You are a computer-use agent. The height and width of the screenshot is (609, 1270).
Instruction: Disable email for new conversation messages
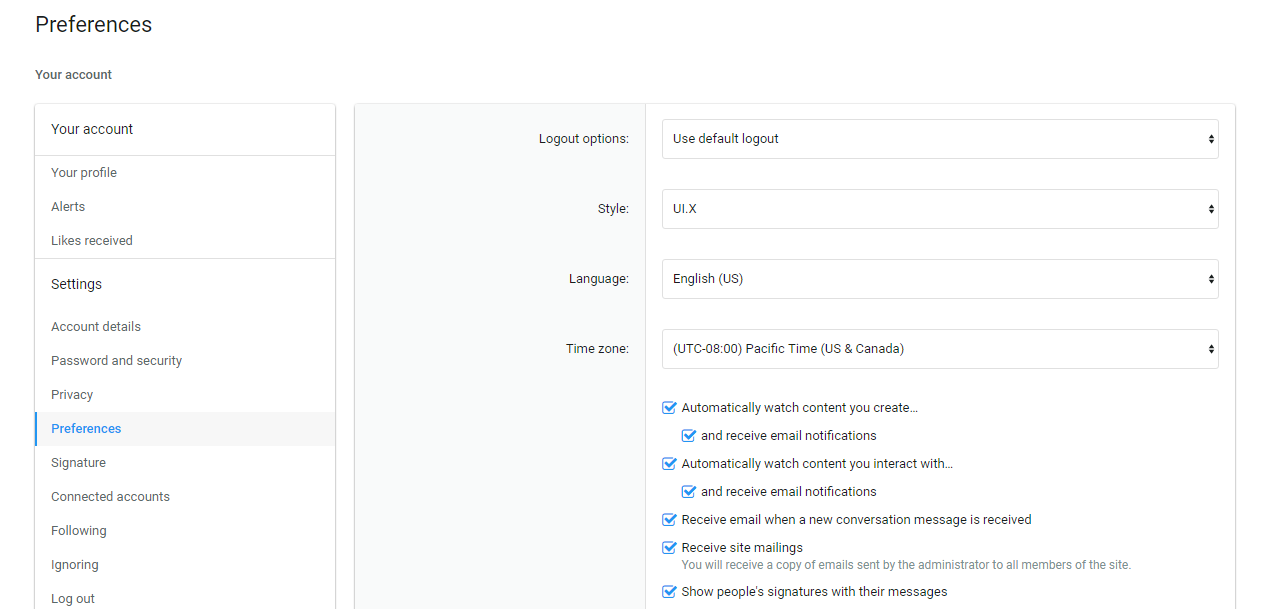(x=670, y=520)
